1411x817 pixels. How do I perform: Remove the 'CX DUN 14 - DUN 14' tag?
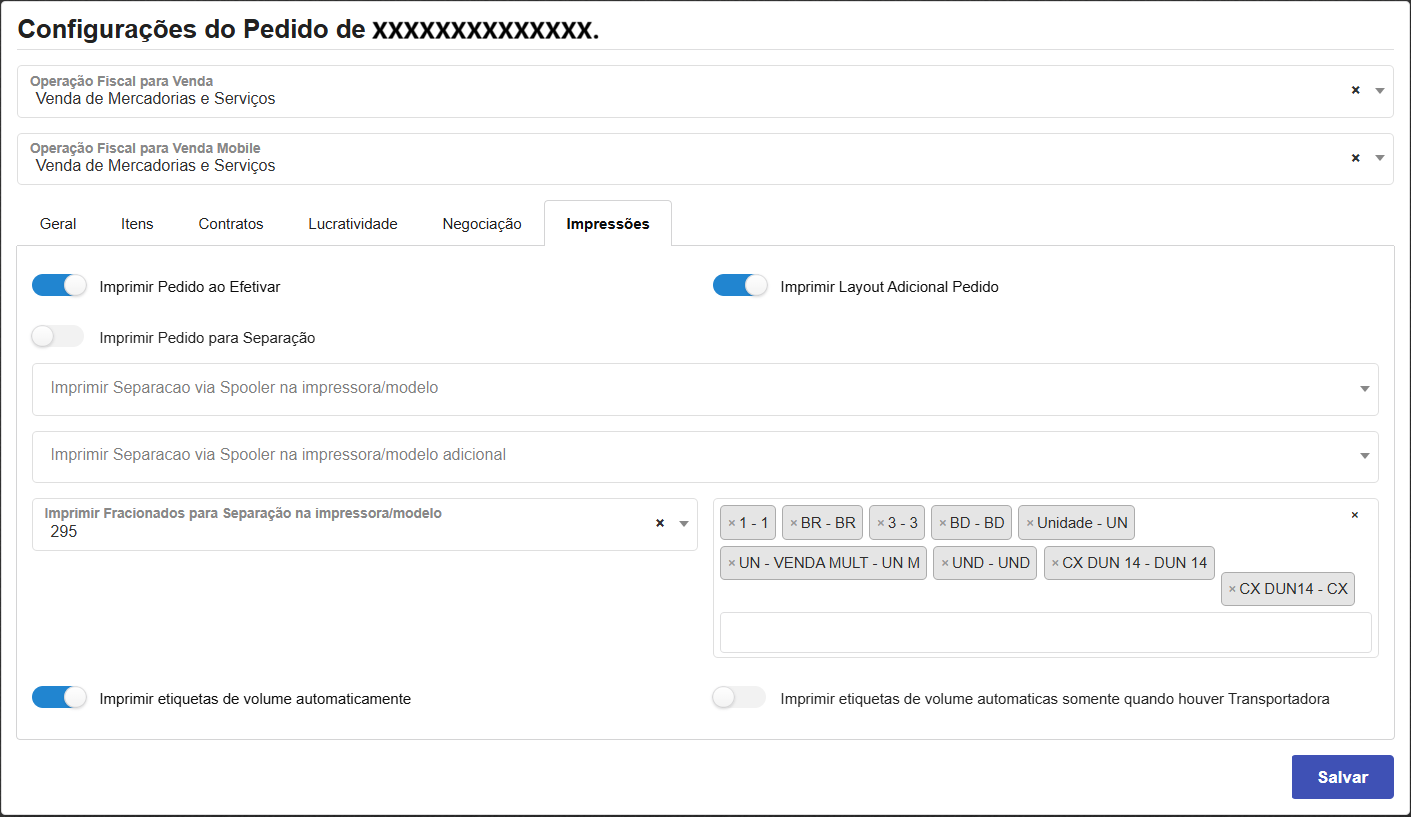tap(1054, 563)
